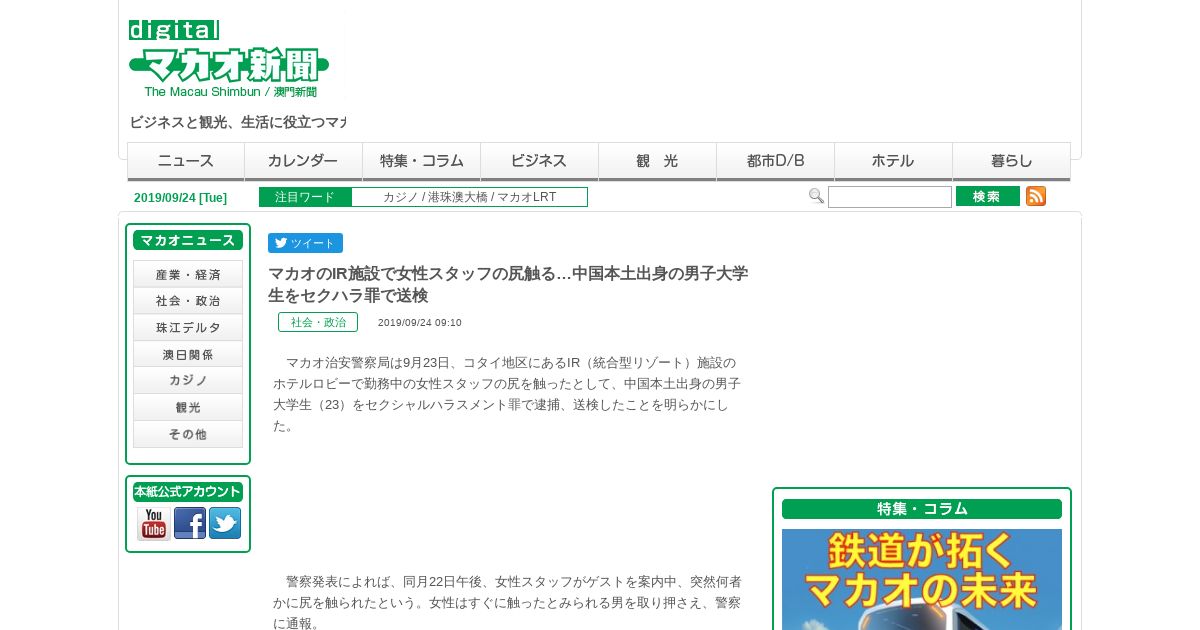Click the date 2019/09/24 [Tue]
This screenshot has width=1200, height=630.
[180, 198]
